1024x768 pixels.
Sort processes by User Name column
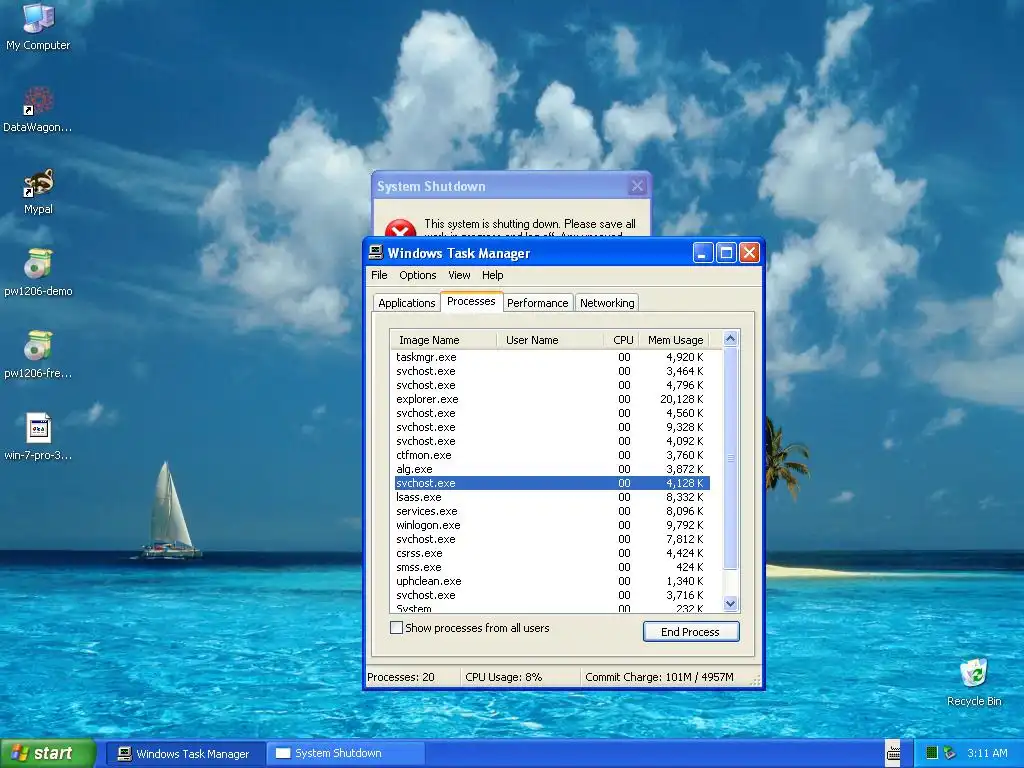[x=550, y=340]
